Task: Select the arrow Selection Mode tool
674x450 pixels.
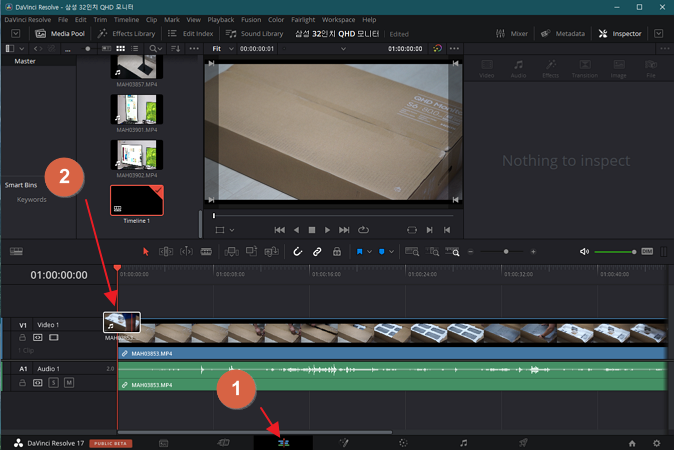Action: click(x=146, y=251)
